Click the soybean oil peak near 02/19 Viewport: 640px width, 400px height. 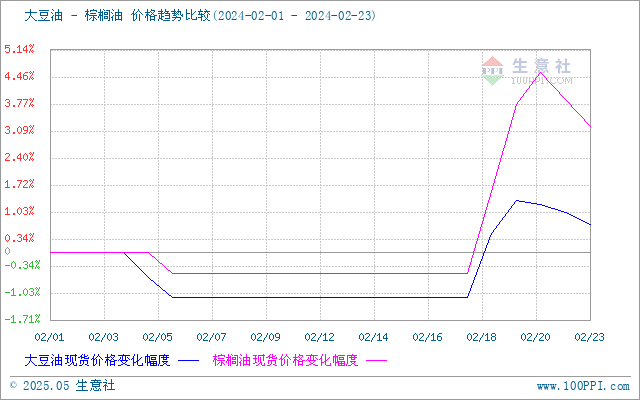tap(517, 200)
